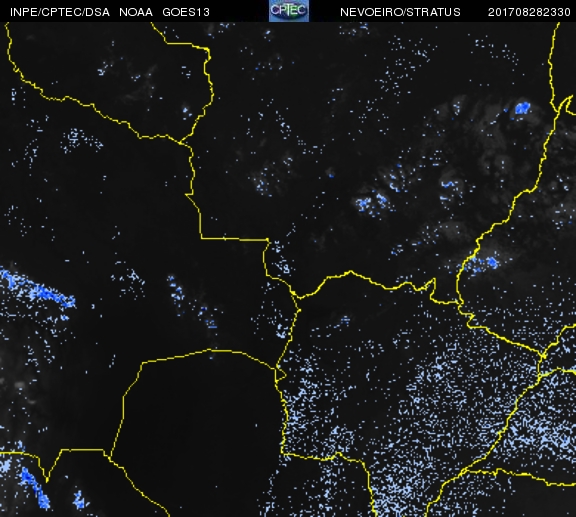Select the NOAA label in header

click(136, 12)
